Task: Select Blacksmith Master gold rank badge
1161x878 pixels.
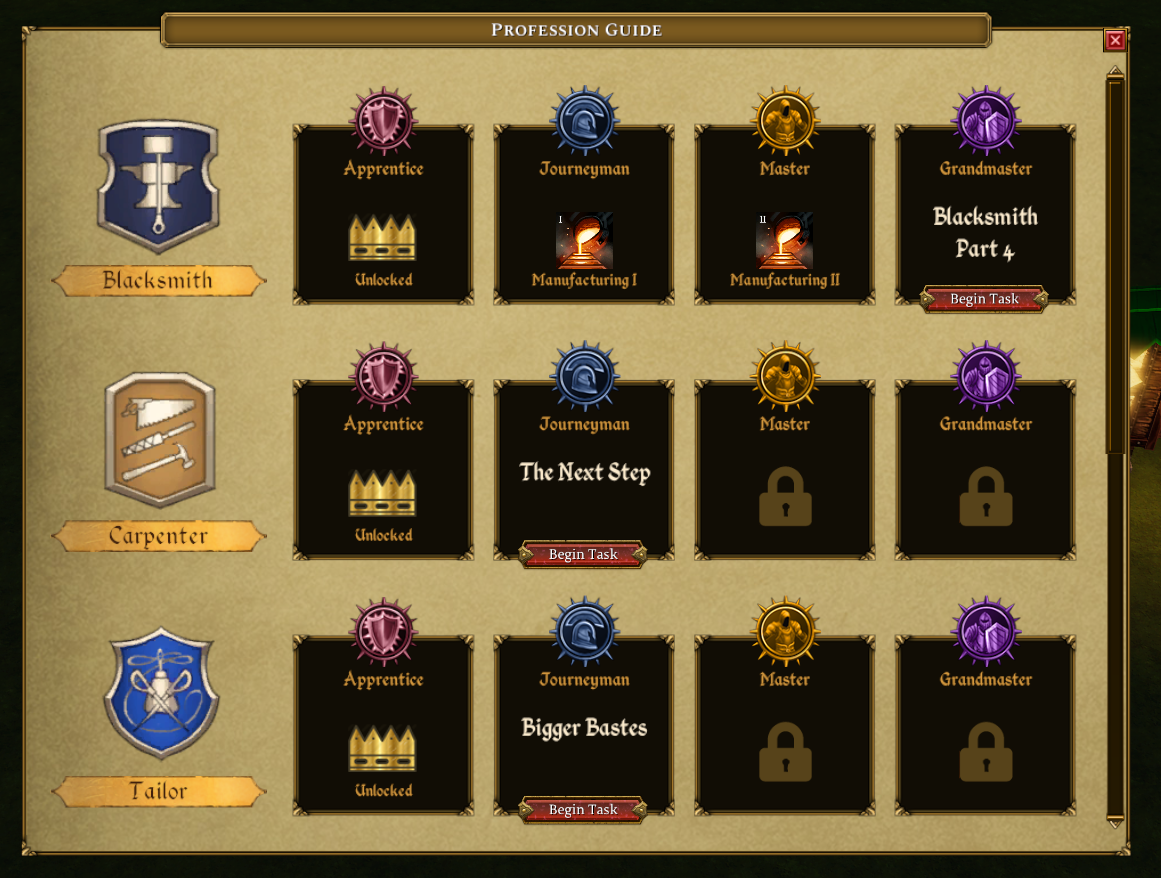Action: click(785, 120)
